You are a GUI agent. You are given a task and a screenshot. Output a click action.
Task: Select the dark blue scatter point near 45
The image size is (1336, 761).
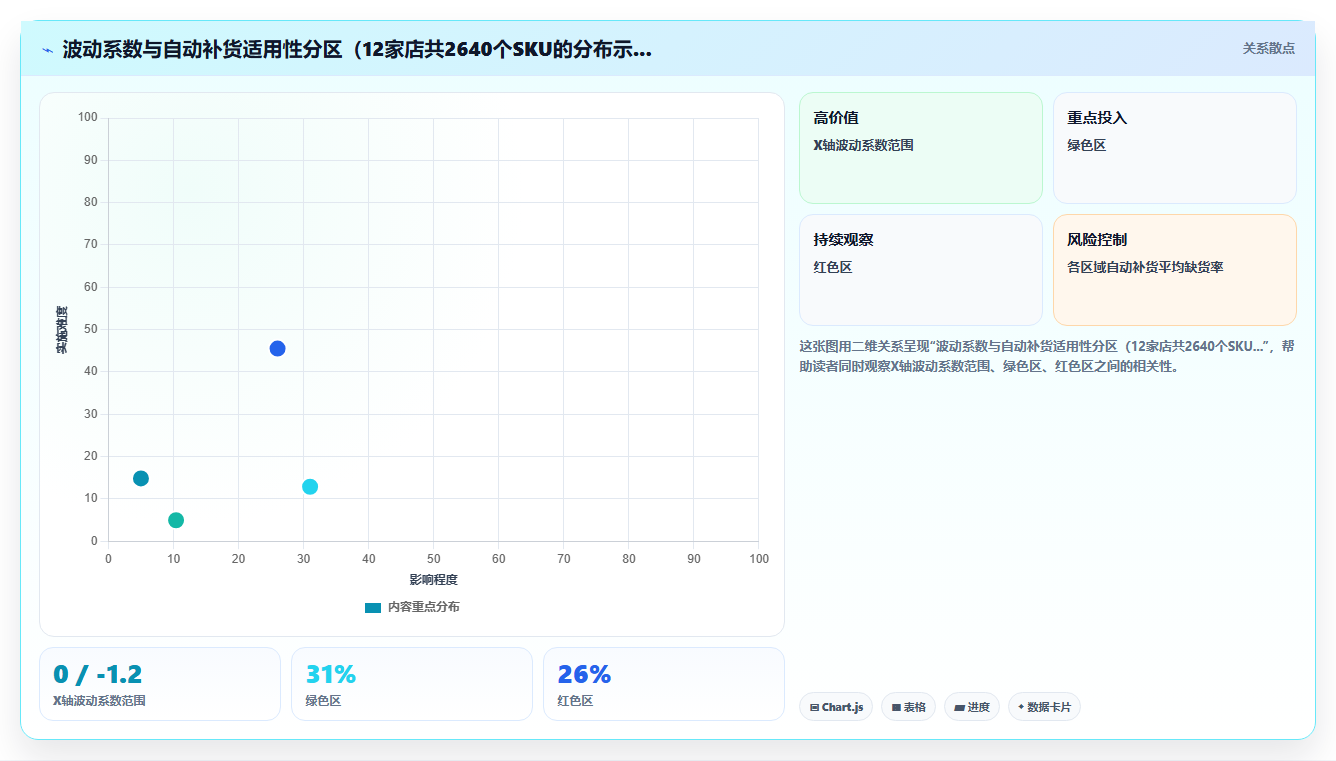click(277, 348)
